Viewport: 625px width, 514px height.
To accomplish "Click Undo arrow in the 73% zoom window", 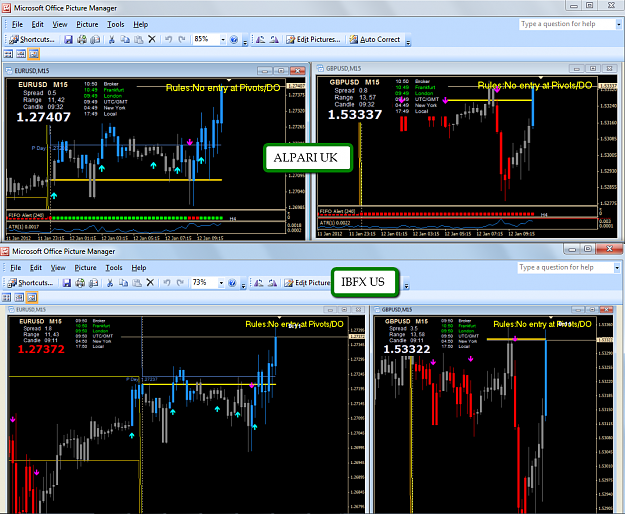I will click(x=167, y=283).
